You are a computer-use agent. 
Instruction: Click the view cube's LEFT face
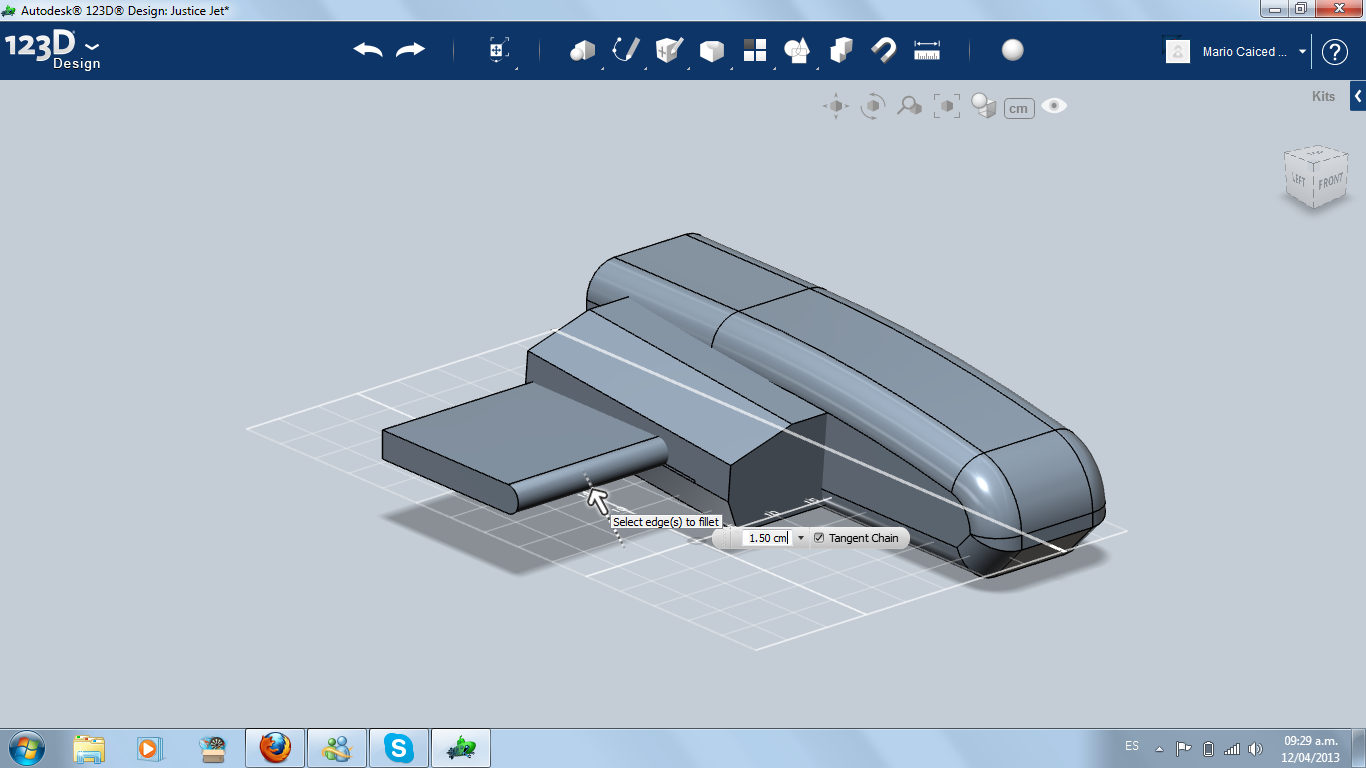(x=1299, y=179)
